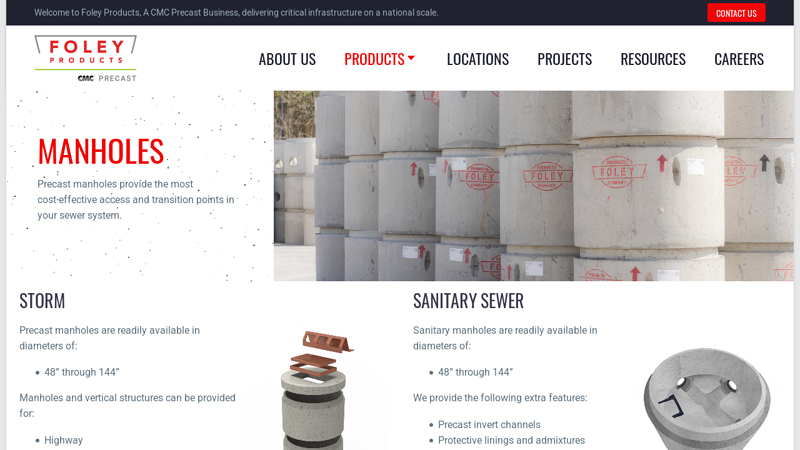Go to the Locations page

coord(478,59)
